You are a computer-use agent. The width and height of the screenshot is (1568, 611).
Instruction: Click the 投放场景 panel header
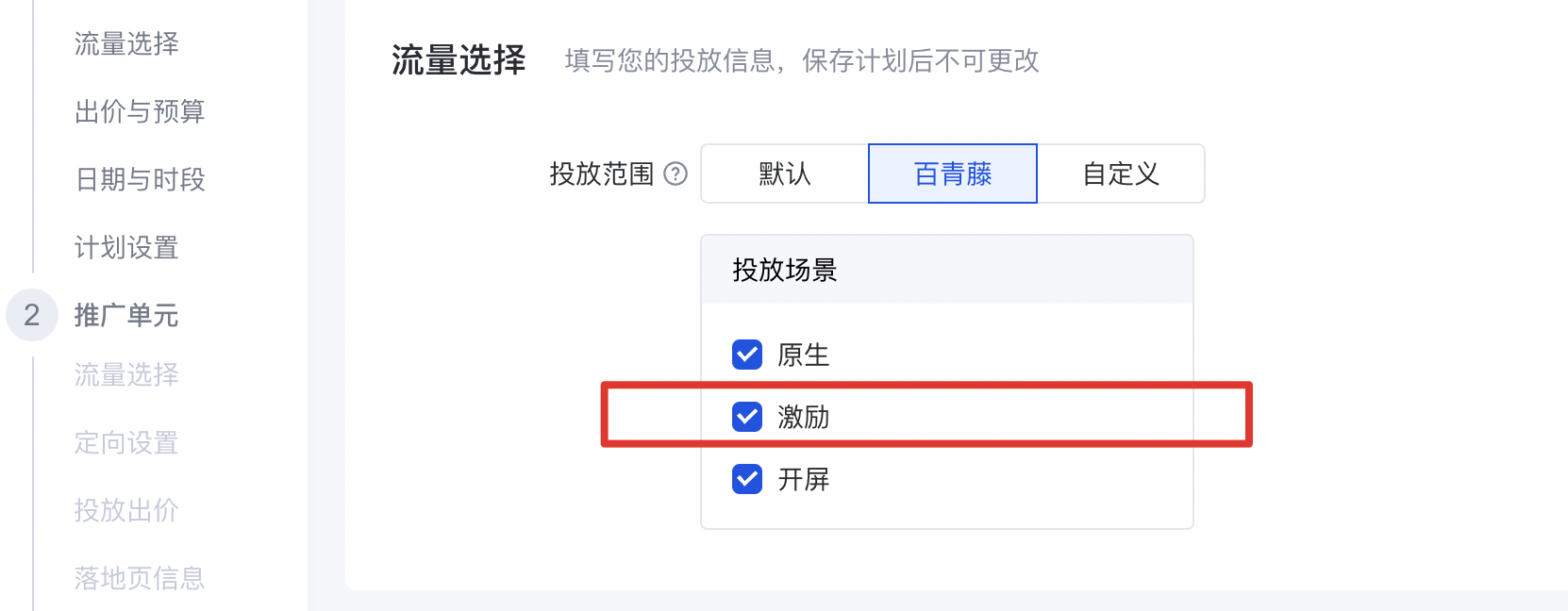pyautogui.click(x=785, y=271)
